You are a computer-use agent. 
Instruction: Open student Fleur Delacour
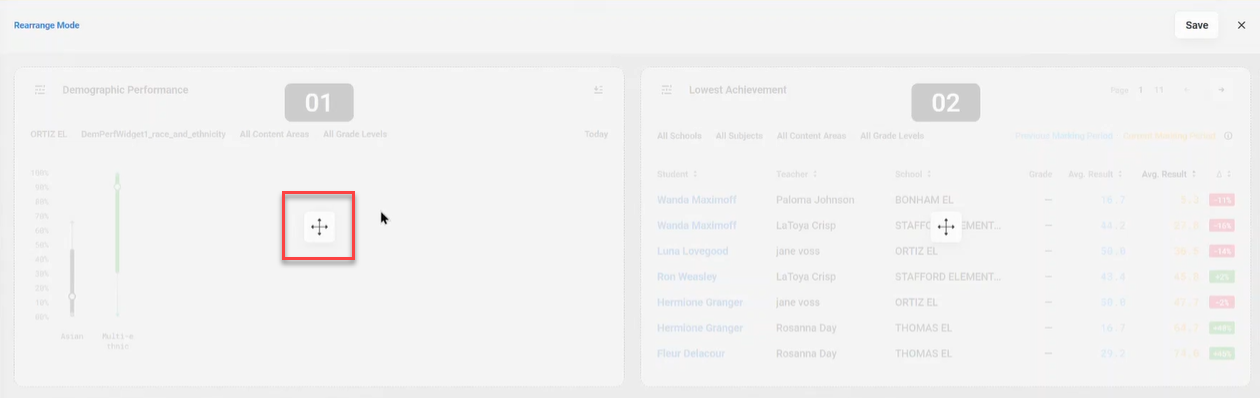(691, 353)
